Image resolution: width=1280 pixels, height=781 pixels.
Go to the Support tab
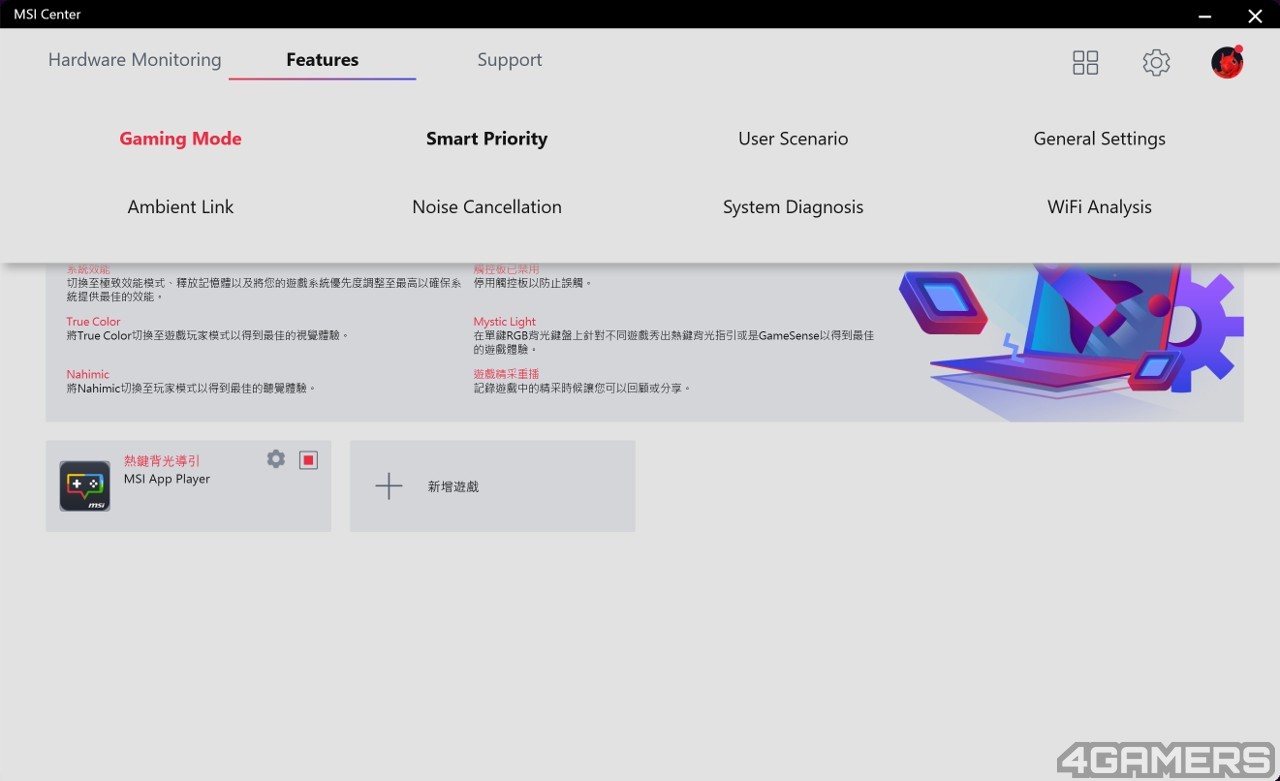click(510, 60)
